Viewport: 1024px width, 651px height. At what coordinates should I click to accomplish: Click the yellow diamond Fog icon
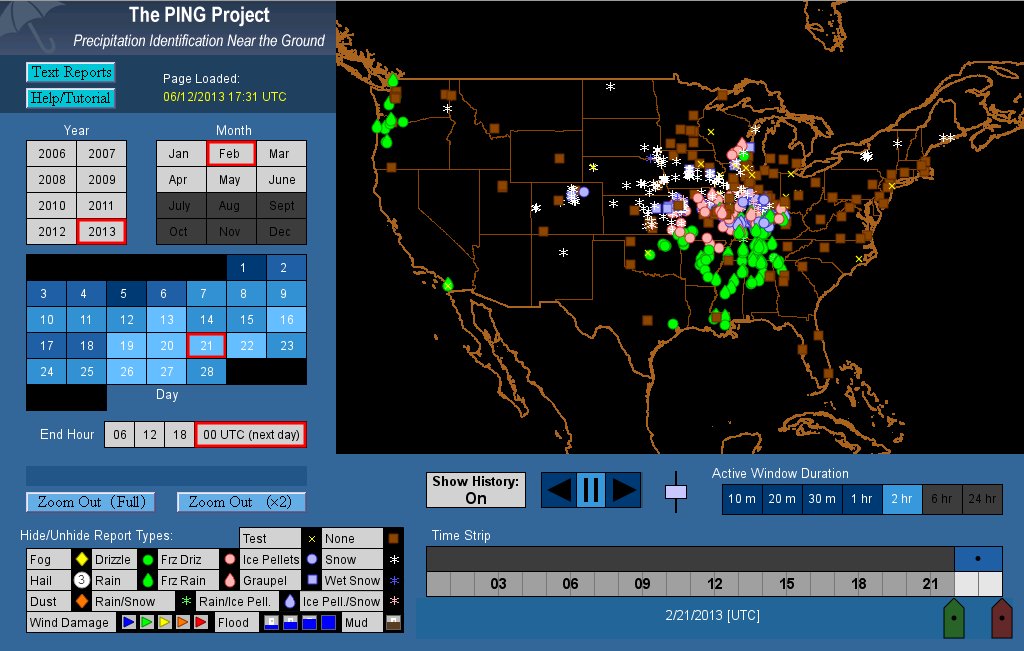point(81,560)
